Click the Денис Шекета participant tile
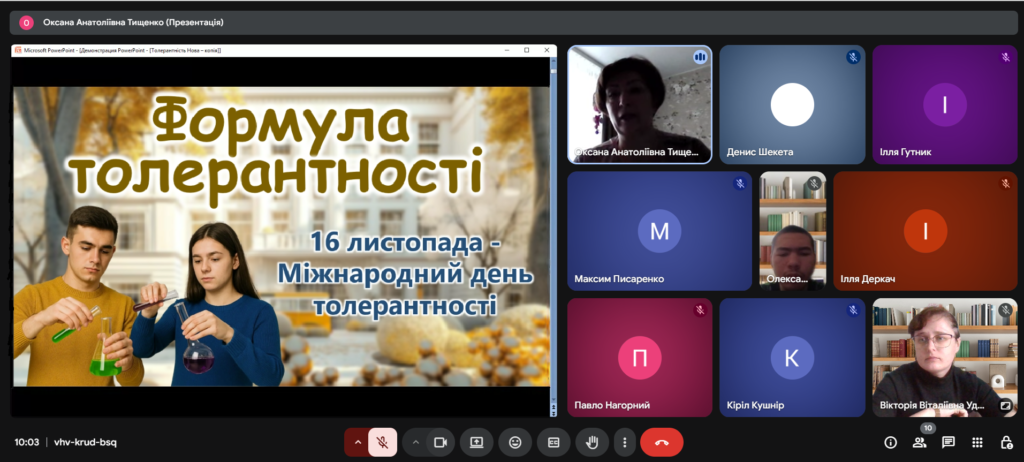This screenshot has height=462, width=1024. click(792, 104)
